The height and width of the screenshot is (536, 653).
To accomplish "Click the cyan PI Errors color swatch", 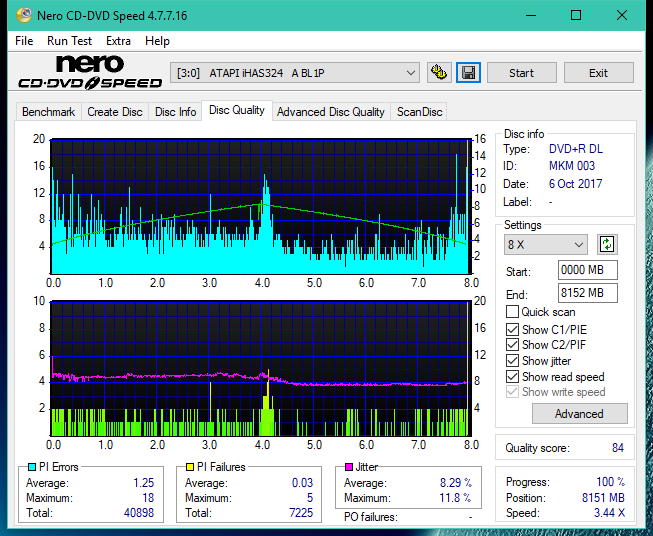I will [x=32, y=467].
